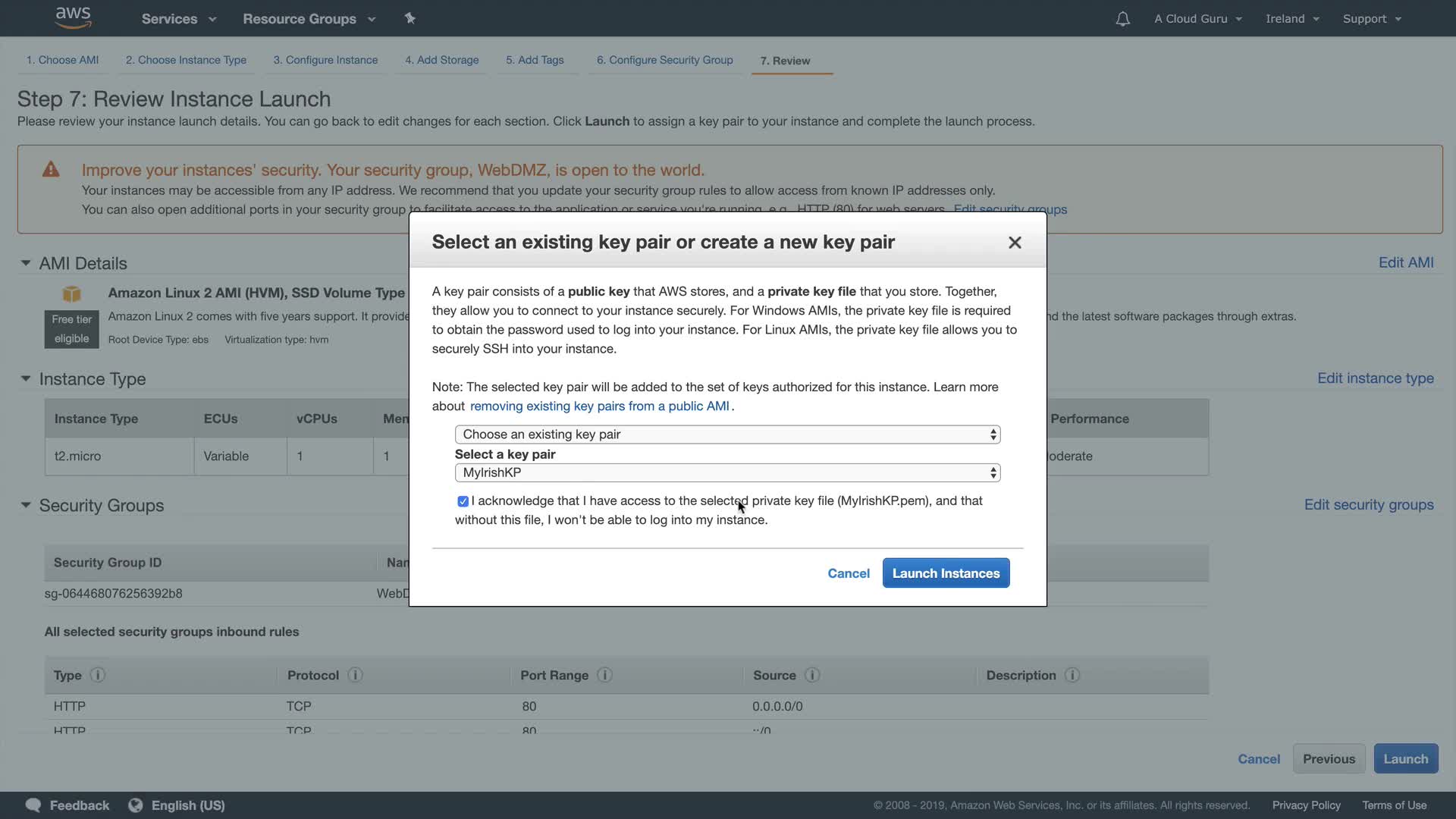
Task: Uncheck the private key acknowledgement checkbox
Action: (463, 501)
